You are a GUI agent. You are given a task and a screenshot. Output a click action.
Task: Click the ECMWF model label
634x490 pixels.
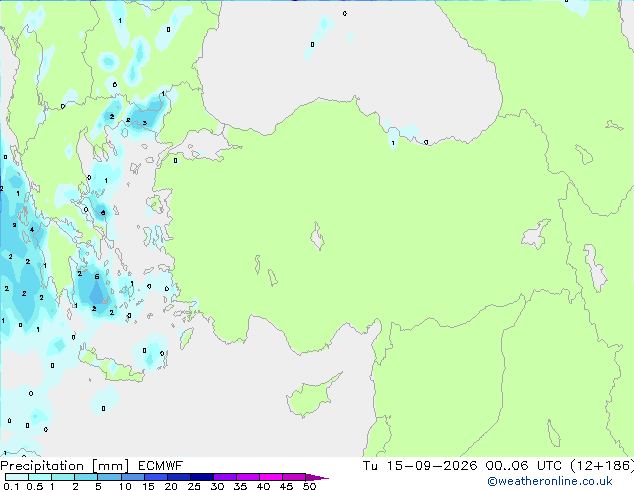(x=161, y=466)
